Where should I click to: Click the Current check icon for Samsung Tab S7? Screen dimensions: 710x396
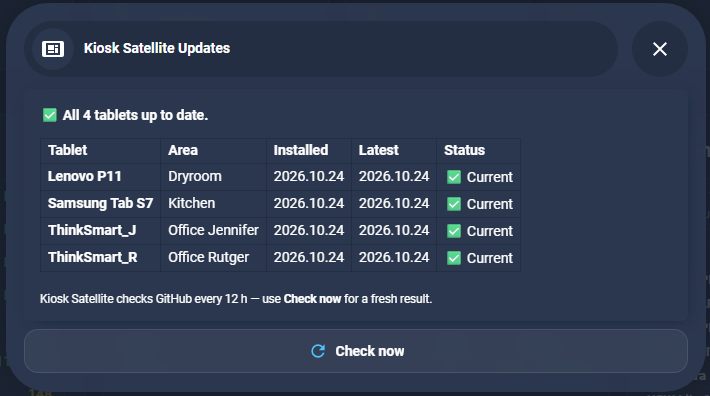coord(454,204)
